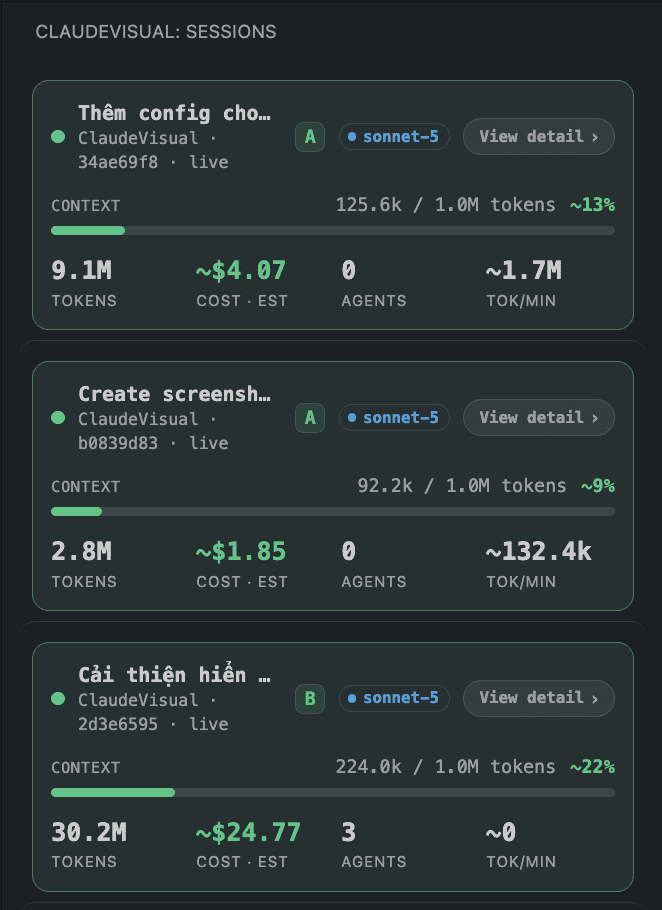Click the A badge on session b0839d83
The height and width of the screenshot is (910, 662).
(310, 418)
